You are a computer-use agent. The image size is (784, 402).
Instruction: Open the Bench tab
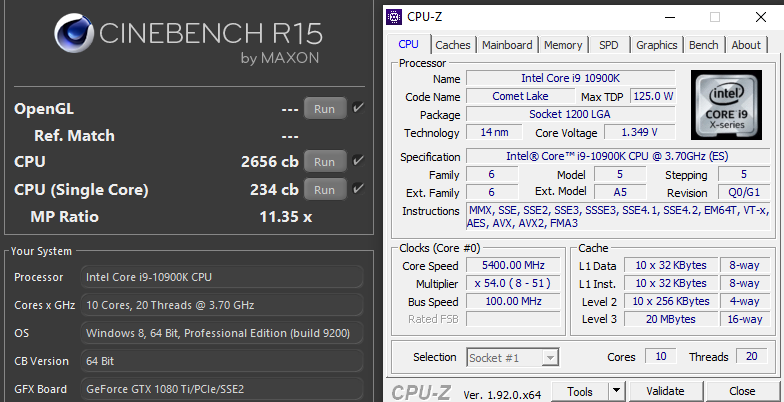point(704,45)
